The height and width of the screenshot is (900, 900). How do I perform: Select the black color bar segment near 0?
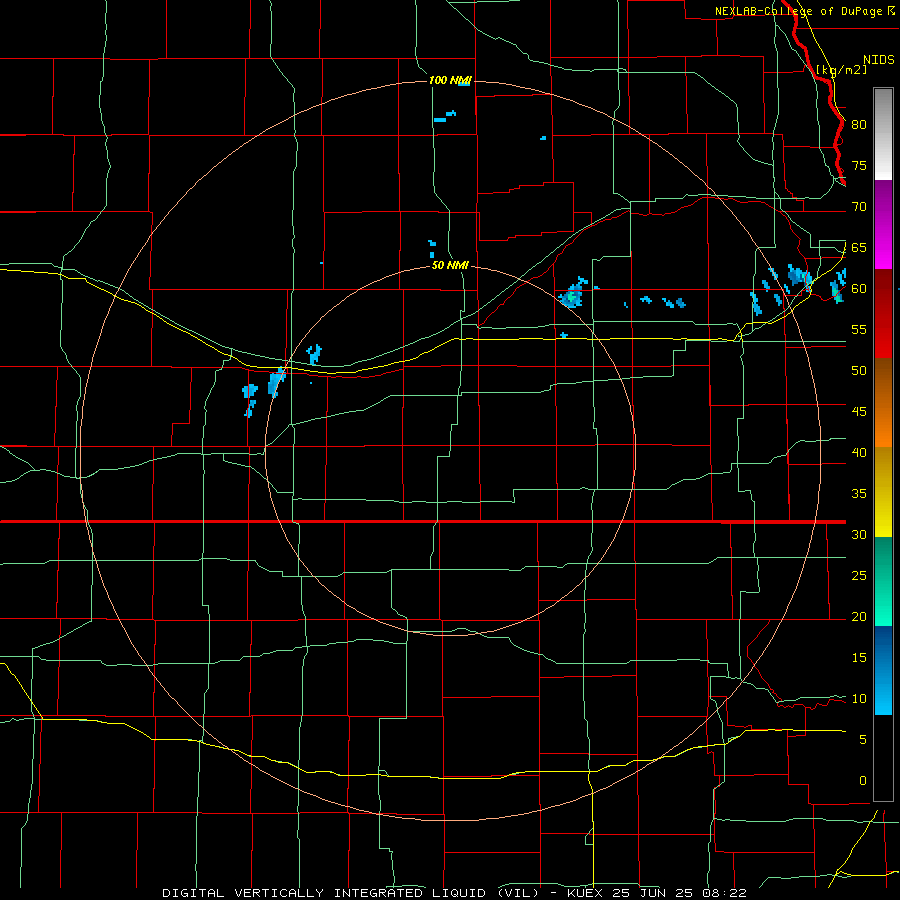(883, 758)
